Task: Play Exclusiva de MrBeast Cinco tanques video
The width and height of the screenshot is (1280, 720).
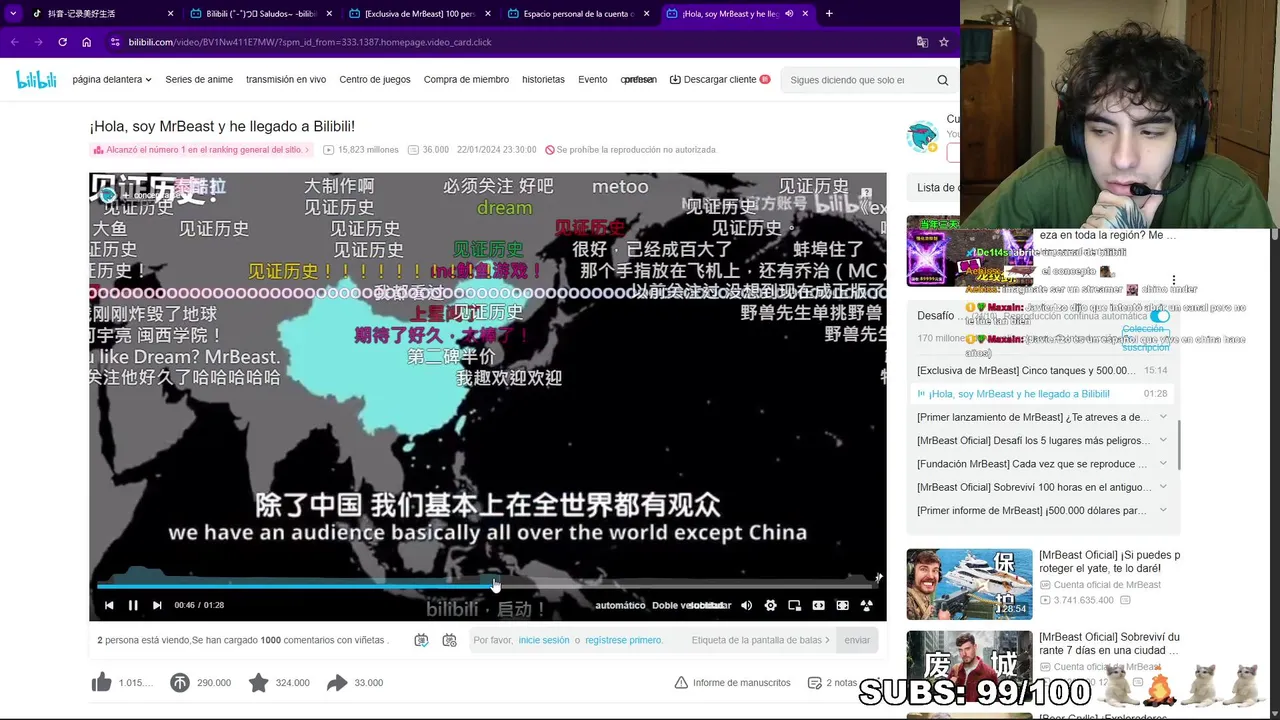Action: (x=1042, y=370)
